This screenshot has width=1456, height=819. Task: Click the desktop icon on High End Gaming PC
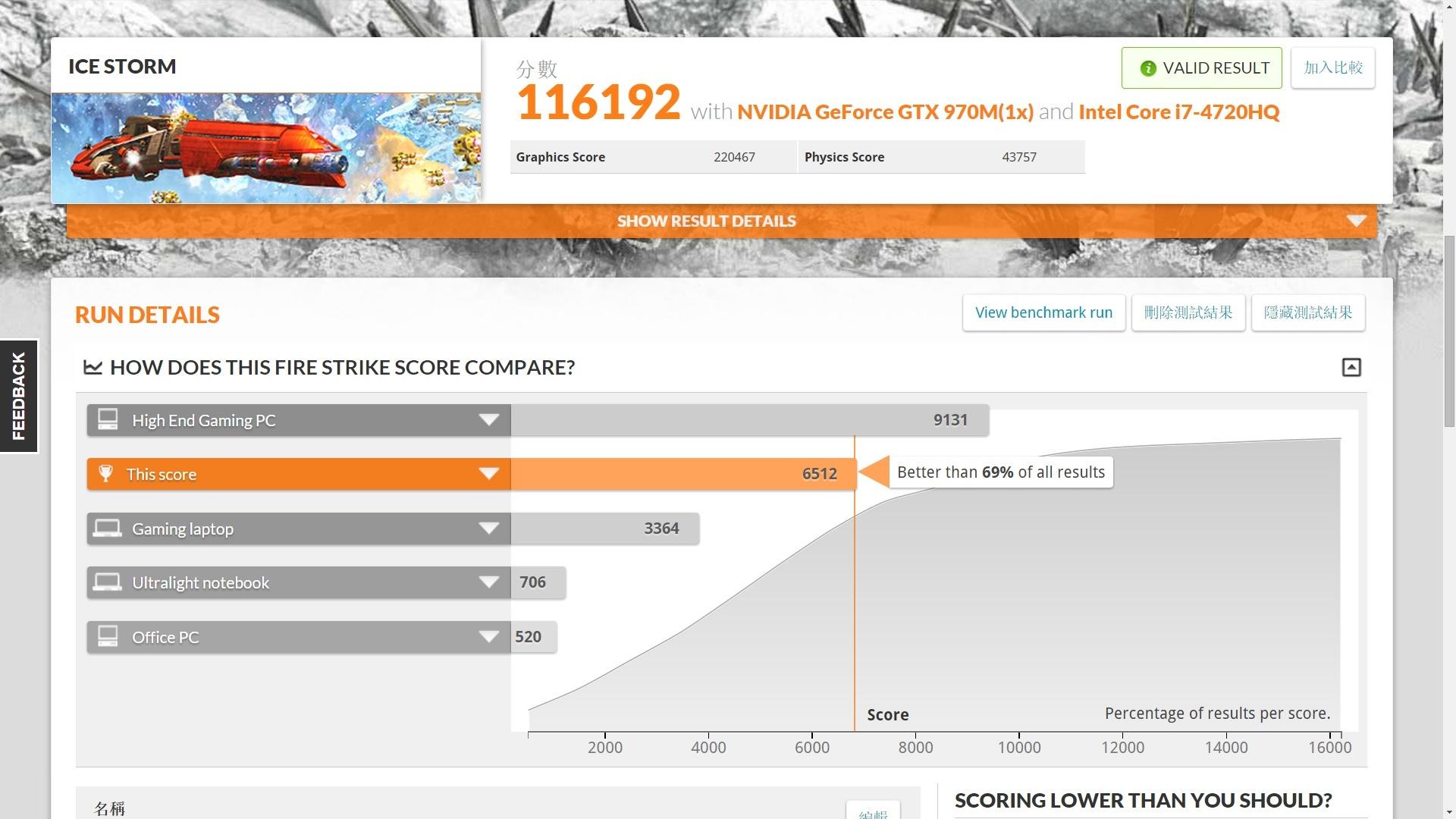[x=108, y=419]
